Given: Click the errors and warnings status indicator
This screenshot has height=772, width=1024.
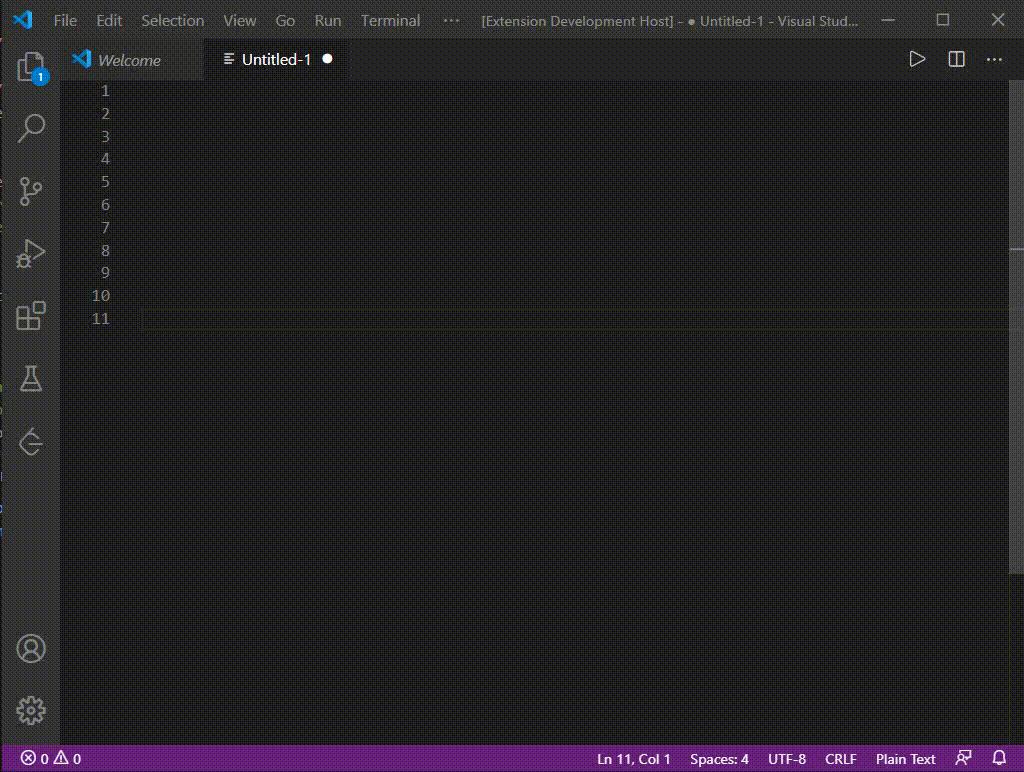Looking at the screenshot, I should [x=51, y=759].
